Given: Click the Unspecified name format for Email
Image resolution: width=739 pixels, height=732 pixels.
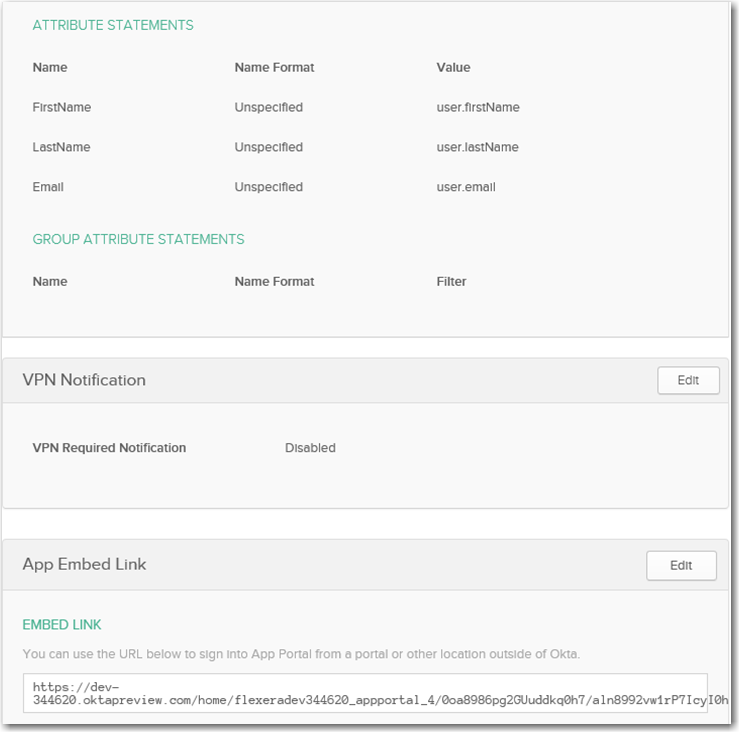Looking at the screenshot, I should click(268, 187).
